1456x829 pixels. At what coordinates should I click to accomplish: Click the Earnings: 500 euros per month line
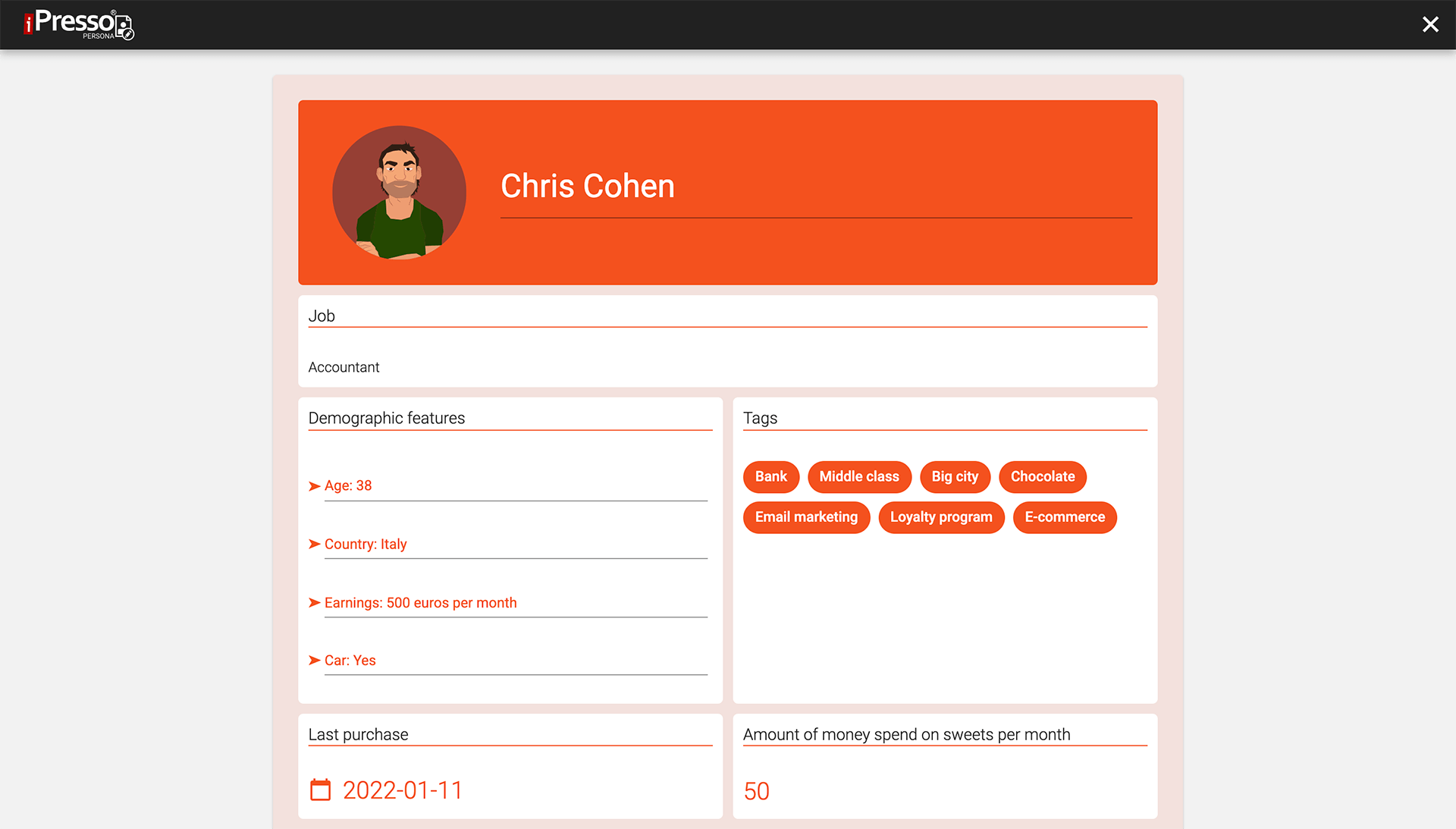[420, 603]
